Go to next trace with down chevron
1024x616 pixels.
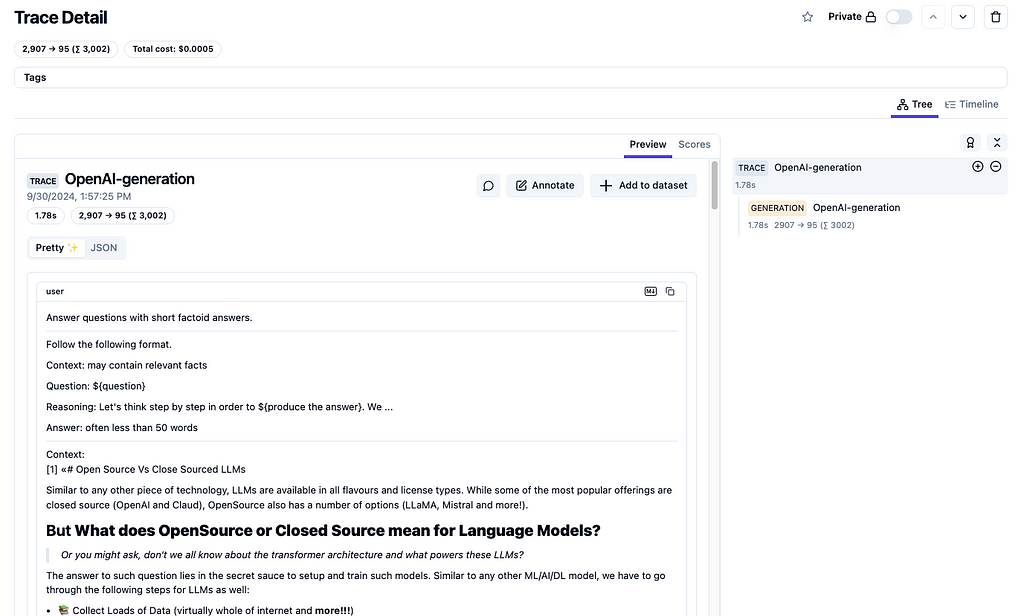pyautogui.click(x=963, y=17)
